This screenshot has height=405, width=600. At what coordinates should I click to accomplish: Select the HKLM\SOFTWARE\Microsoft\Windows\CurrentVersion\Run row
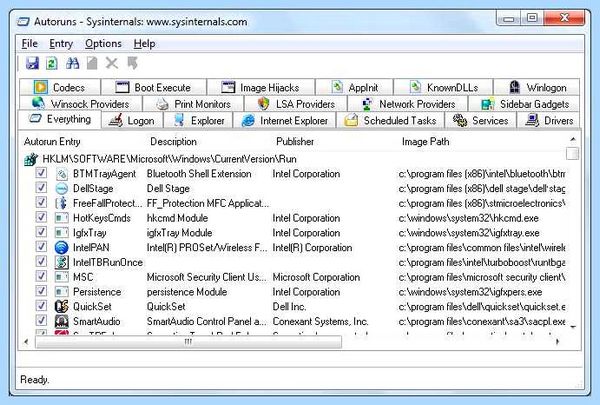[169, 159]
